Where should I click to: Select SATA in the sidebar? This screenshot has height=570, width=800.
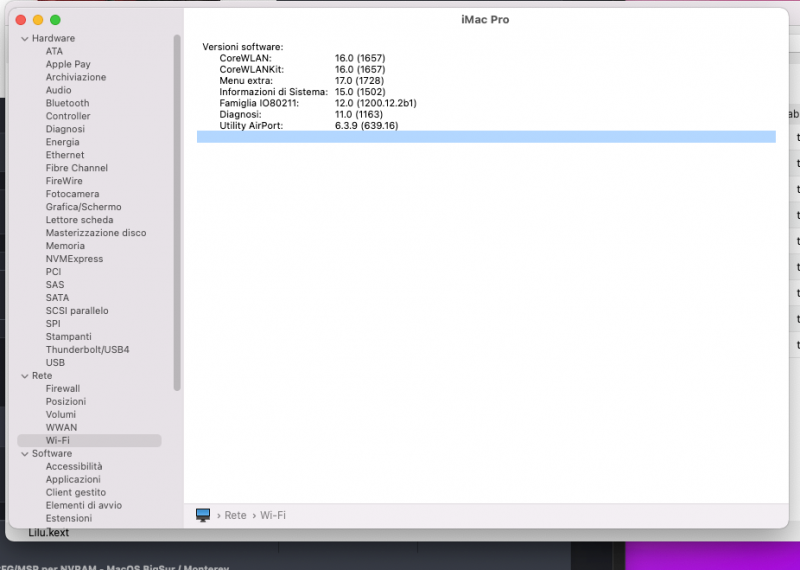pyautogui.click(x=57, y=298)
